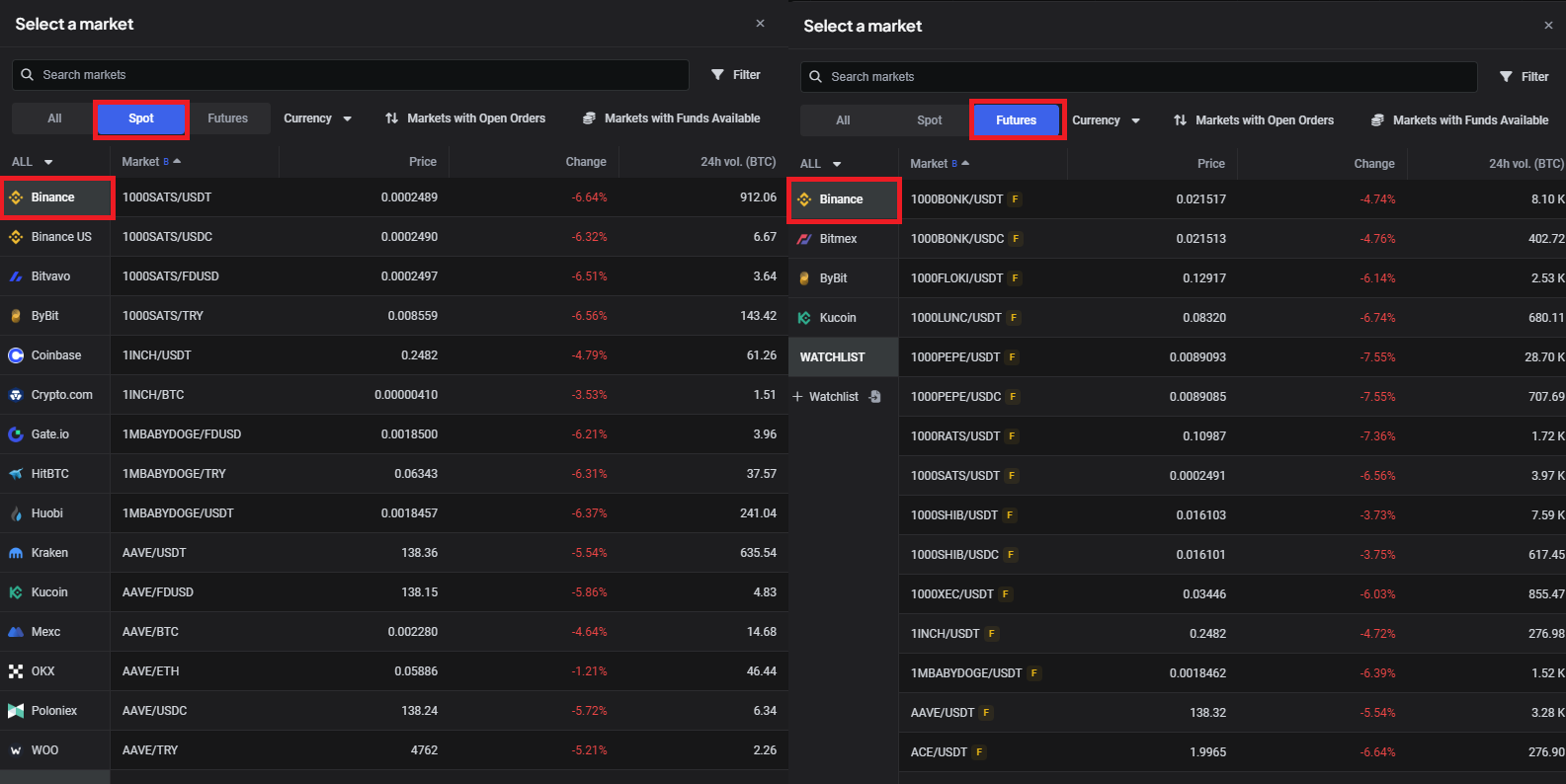
Task: Select WOO exchange
Action: [54, 750]
